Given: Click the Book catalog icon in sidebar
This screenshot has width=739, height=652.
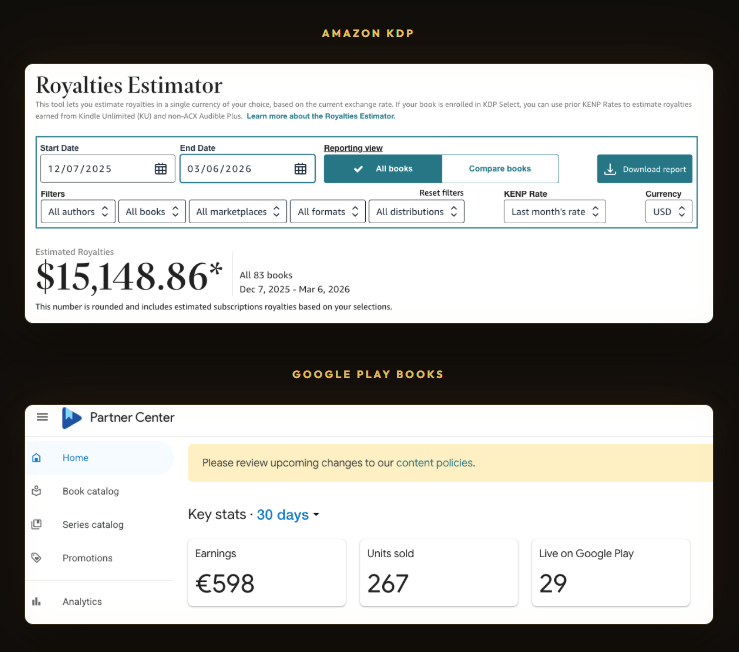Looking at the screenshot, I should pyautogui.click(x=36, y=491).
